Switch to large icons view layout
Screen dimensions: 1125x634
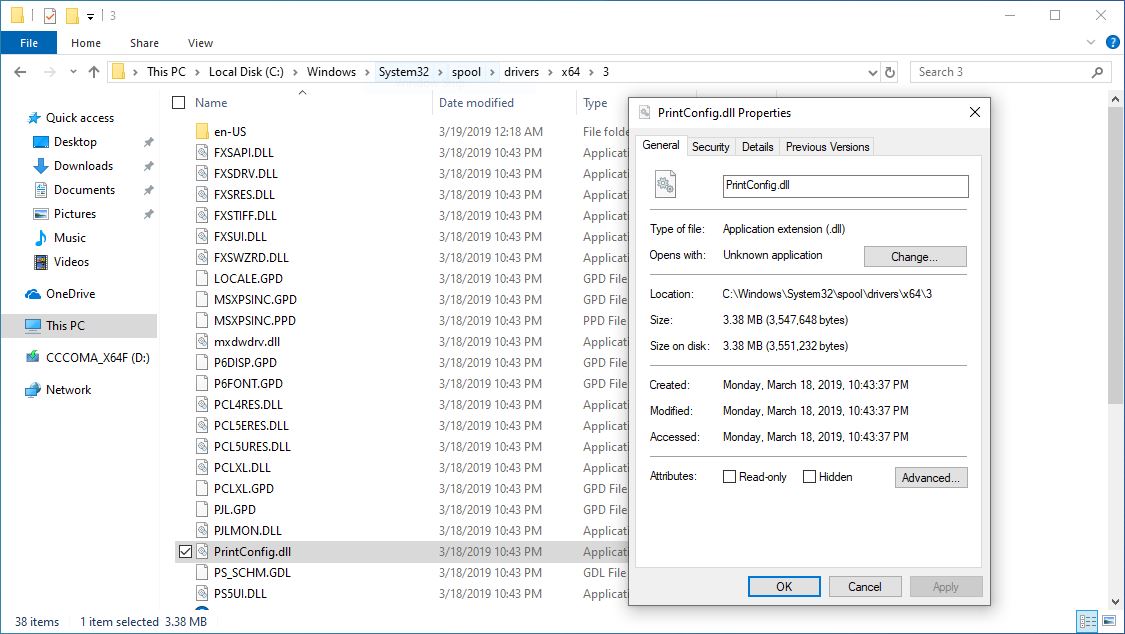(x=1109, y=621)
